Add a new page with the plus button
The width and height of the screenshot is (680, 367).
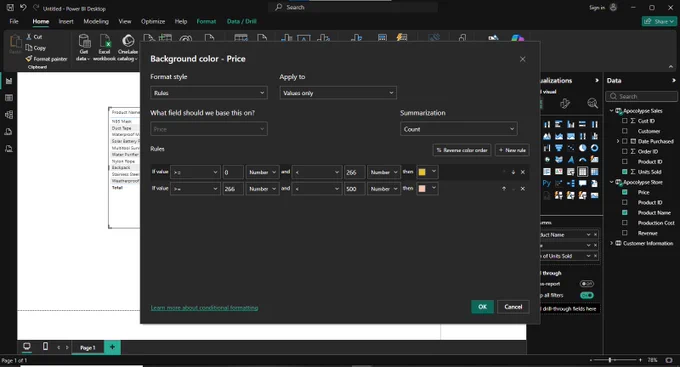coord(112,347)
